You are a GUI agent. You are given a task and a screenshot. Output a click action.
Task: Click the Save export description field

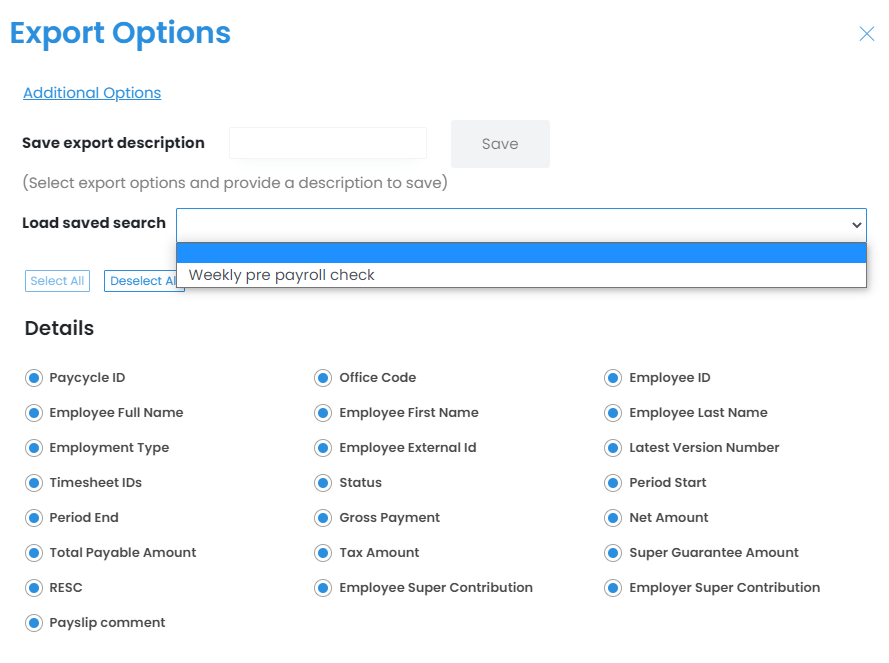pyautogui.click(x=328, y=143)
